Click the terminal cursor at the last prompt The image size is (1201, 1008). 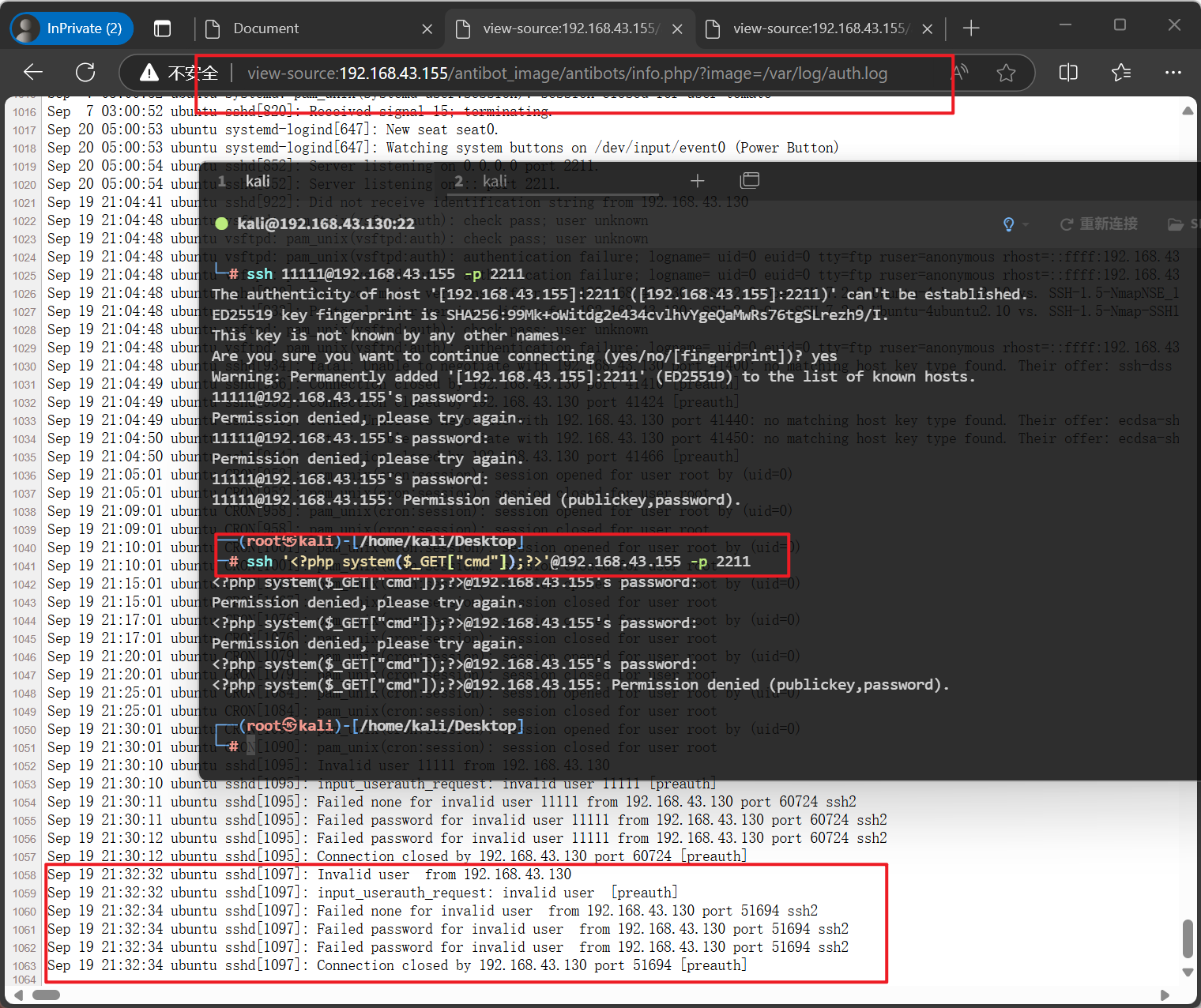pos(250,746)
